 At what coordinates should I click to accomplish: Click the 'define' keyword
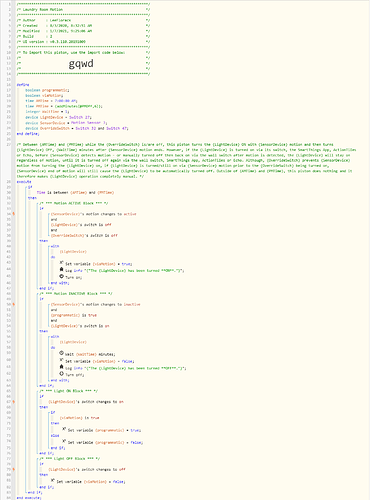[x=23, y=85]
